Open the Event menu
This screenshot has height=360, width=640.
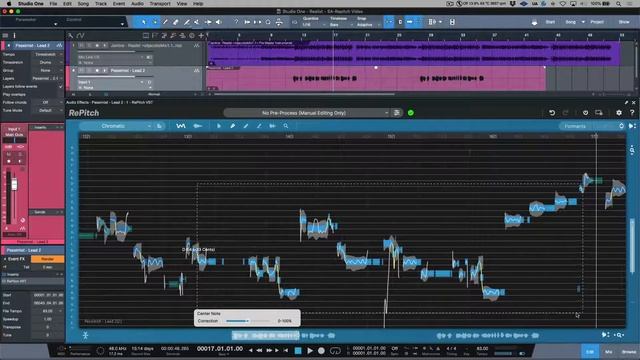click(119, 4)
